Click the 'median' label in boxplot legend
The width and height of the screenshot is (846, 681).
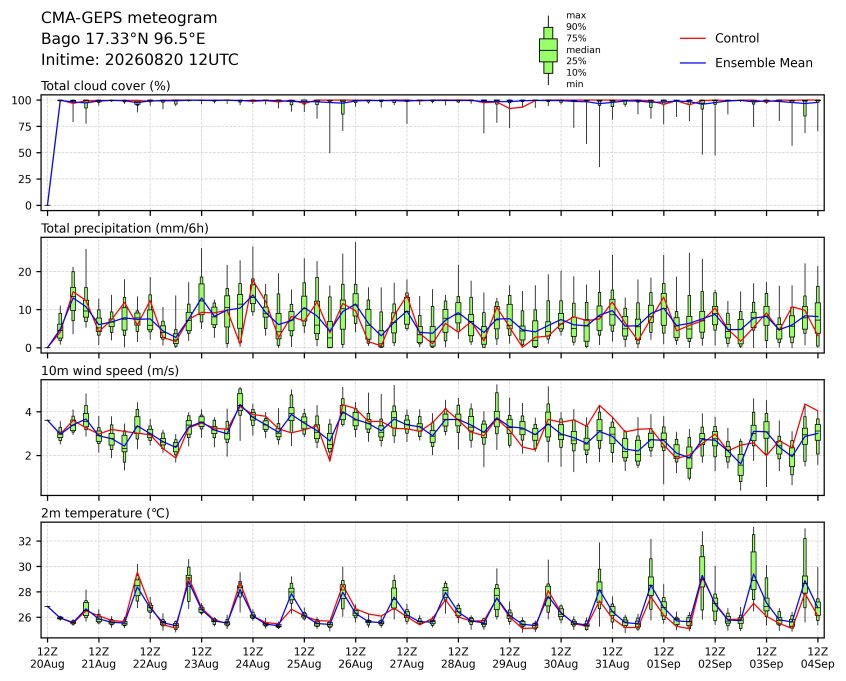pyautogui.click(x=583, y=50)
